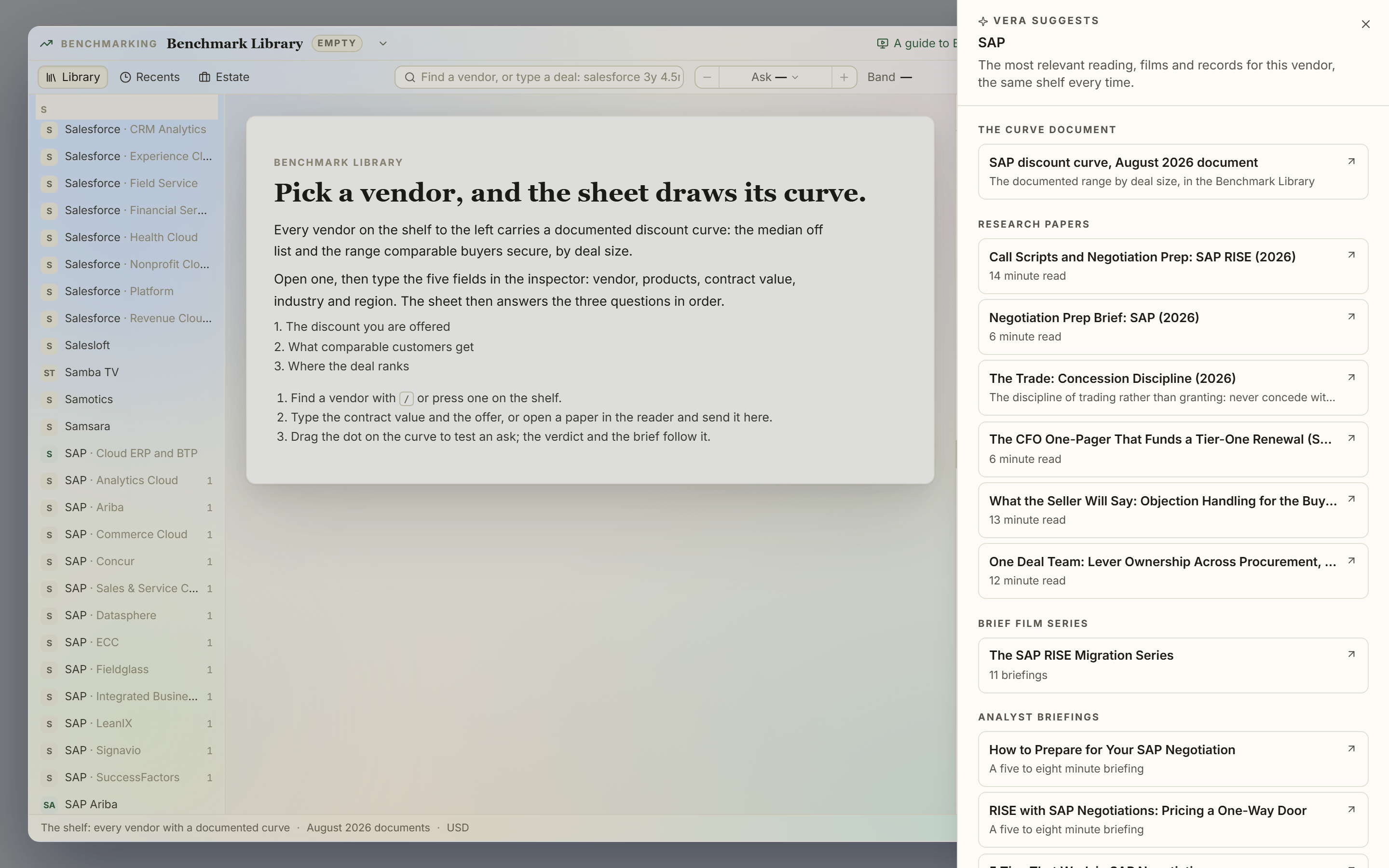This screenshot has width=1389, height=868.
Task: Click the arrow icon on the One Deal Team card
Action: pyautogui.click(x=1351, y=561)
